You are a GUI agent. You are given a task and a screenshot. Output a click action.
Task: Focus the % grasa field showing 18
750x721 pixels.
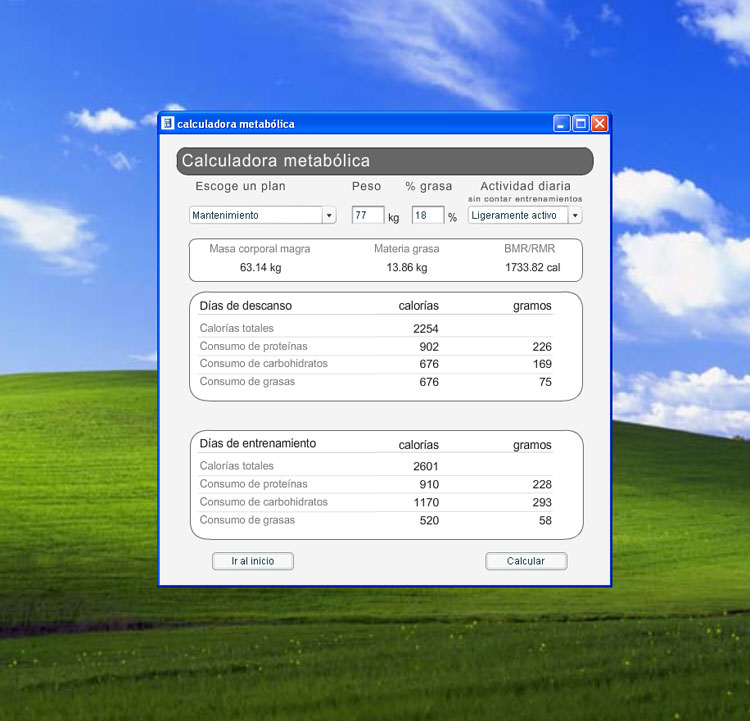[427, 215]
